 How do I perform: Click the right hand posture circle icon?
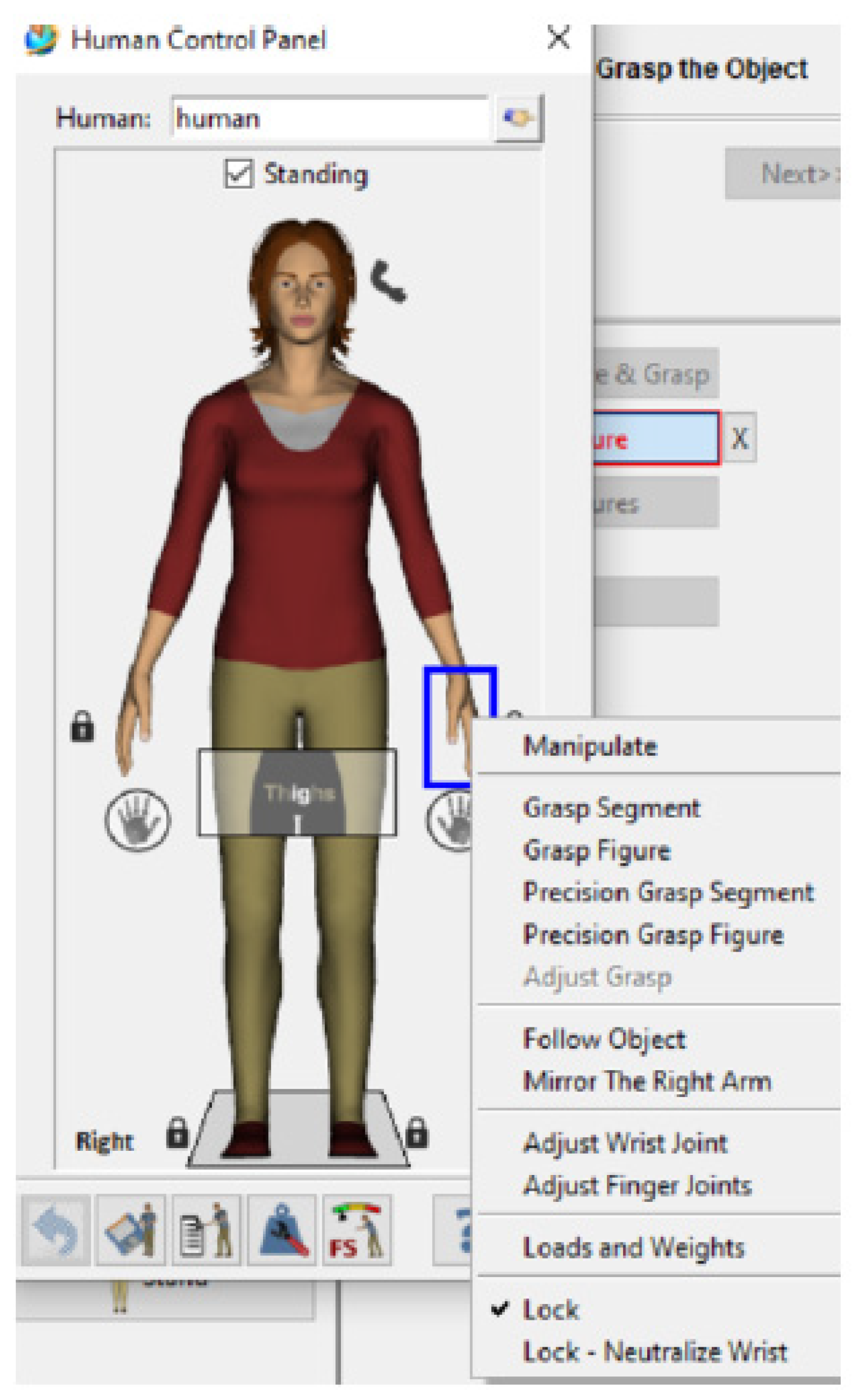tap(137, 819)
